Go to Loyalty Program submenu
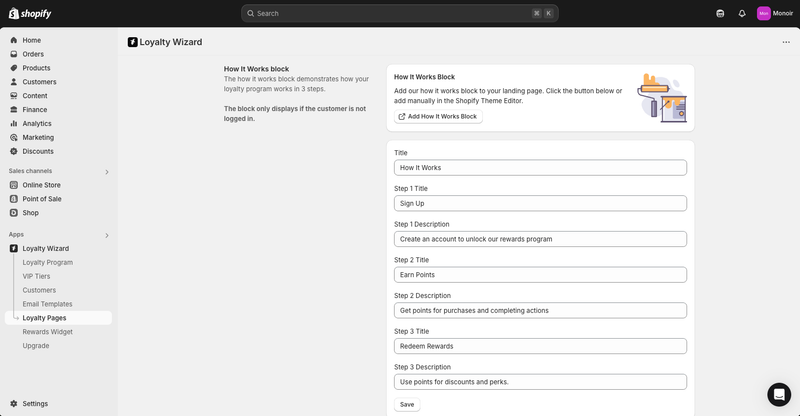The height and width of the screenshot is (416, 800). (x=47, y=262)
